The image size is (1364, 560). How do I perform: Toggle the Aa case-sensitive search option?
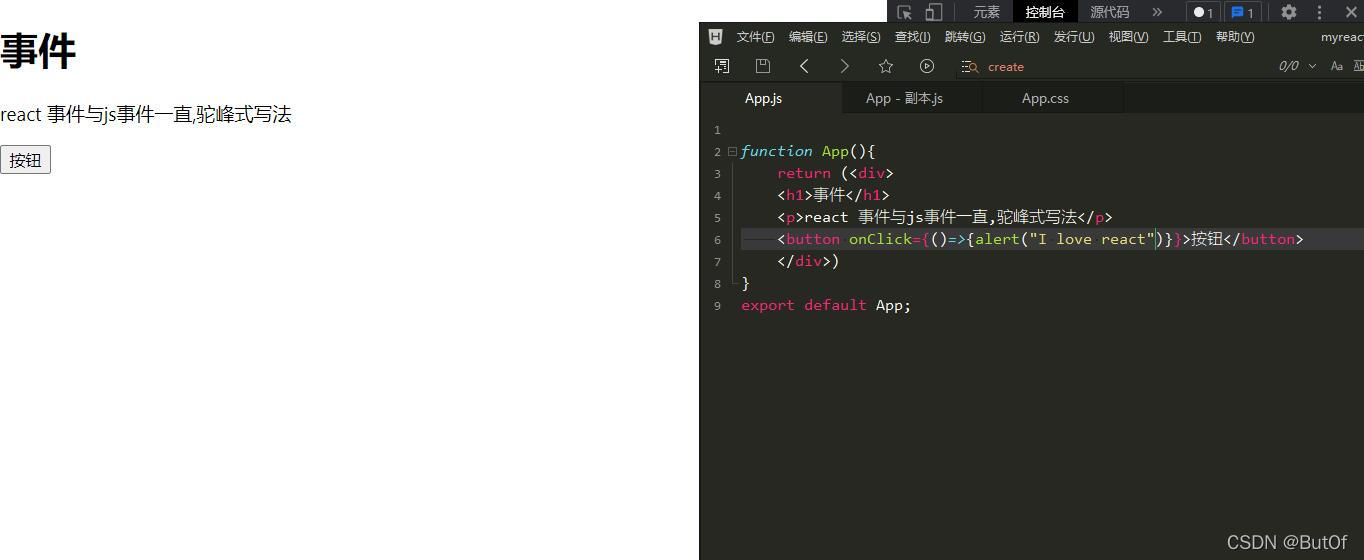pyautogui.click(x=1337, y=66)
